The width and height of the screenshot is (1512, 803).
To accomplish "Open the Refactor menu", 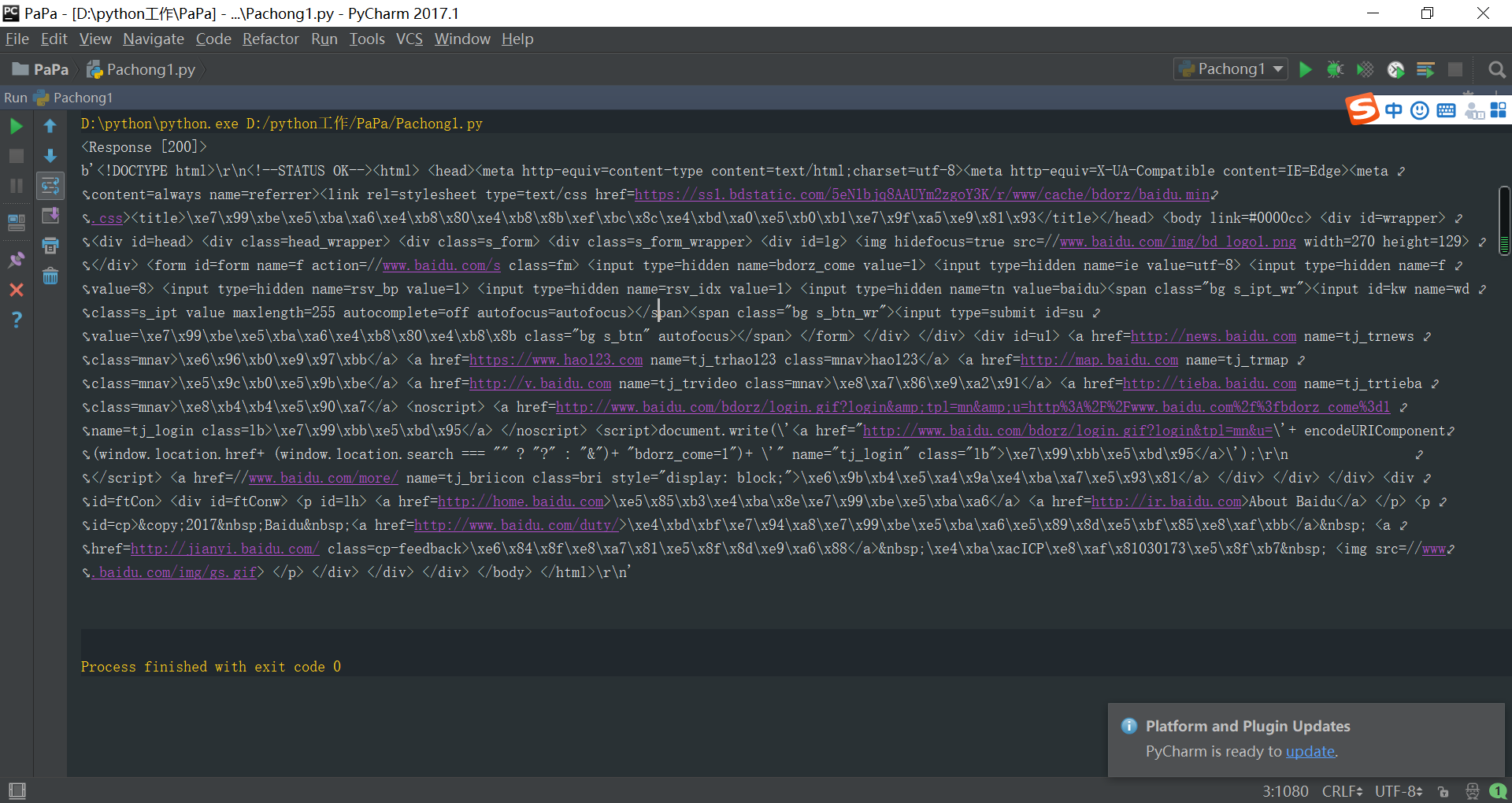I will [x=271, y=39].
